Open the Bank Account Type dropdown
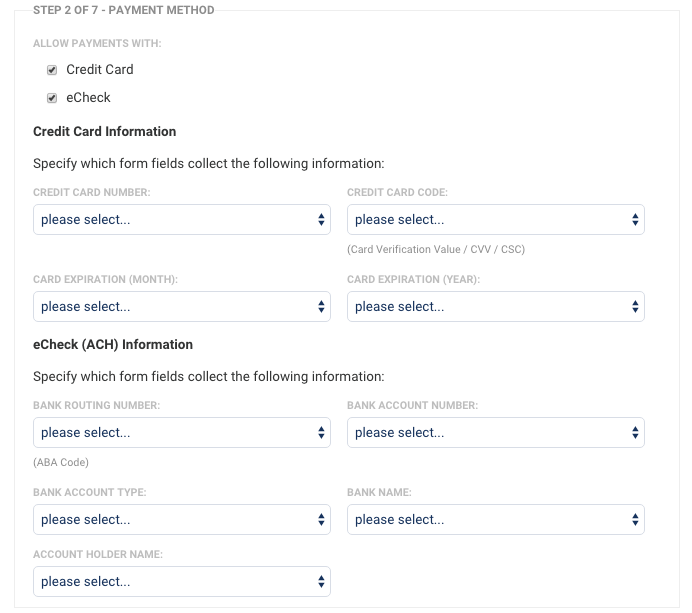Image resolution: width=692 pixels, height=613 pixels. [182, 520]
